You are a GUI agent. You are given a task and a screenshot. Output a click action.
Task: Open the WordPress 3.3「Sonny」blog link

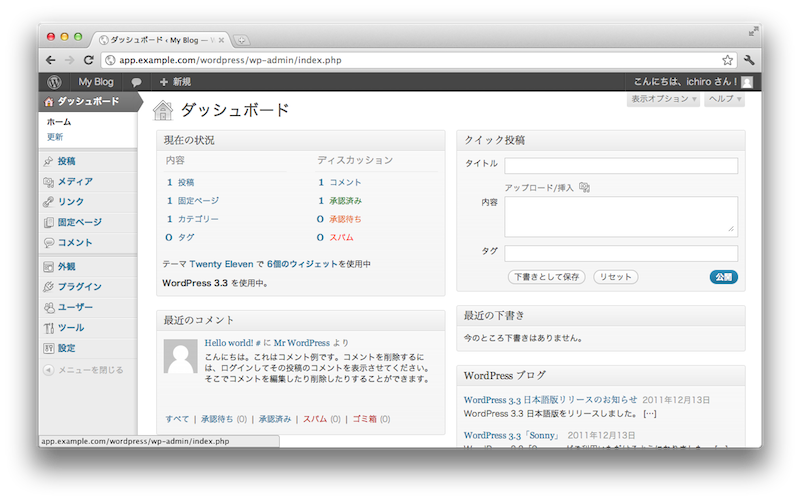[512, 436]
